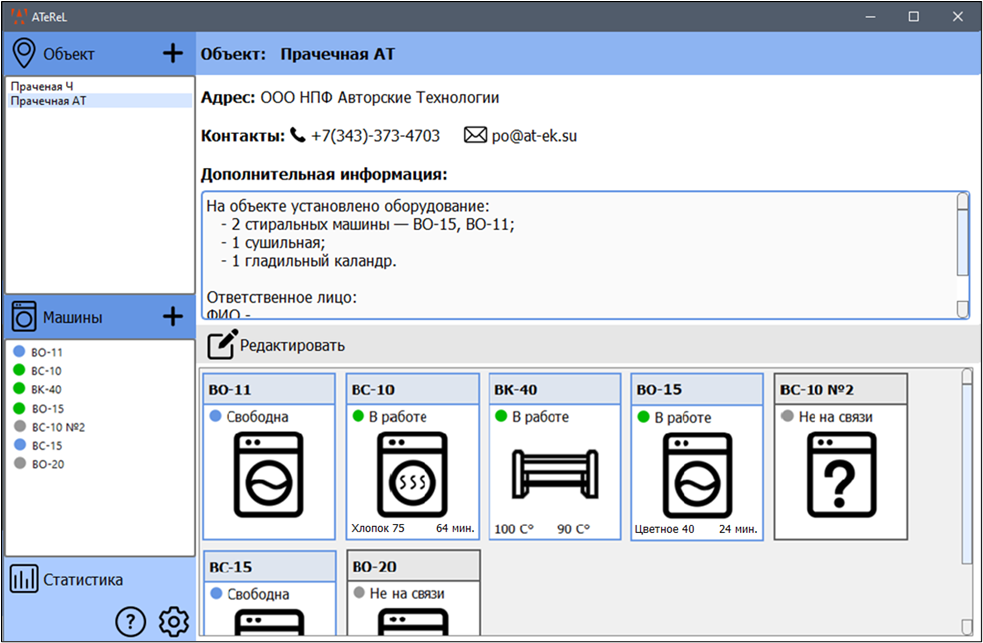Open the ВО-20 card title
983x643 pixels.
click(374, 567)
